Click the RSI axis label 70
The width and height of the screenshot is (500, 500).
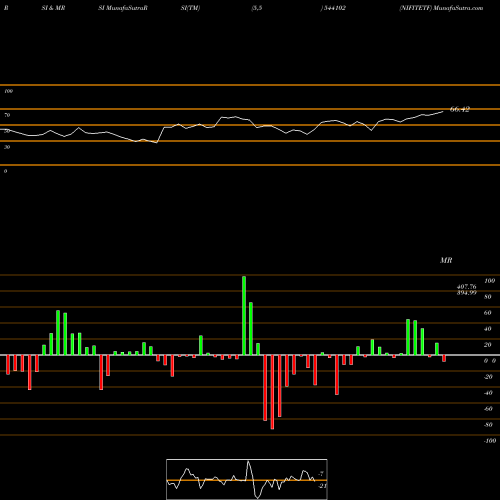pyautogui.click(x=7, y=115)
